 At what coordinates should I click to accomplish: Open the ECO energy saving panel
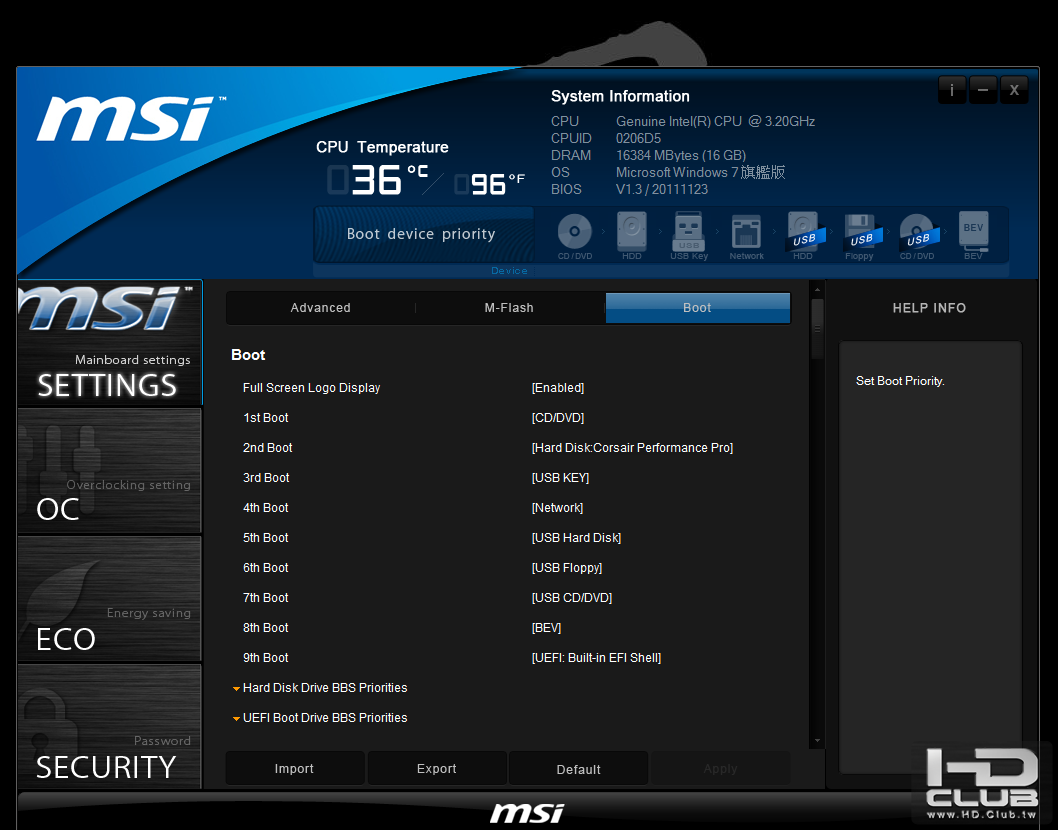tap(110, 599)
